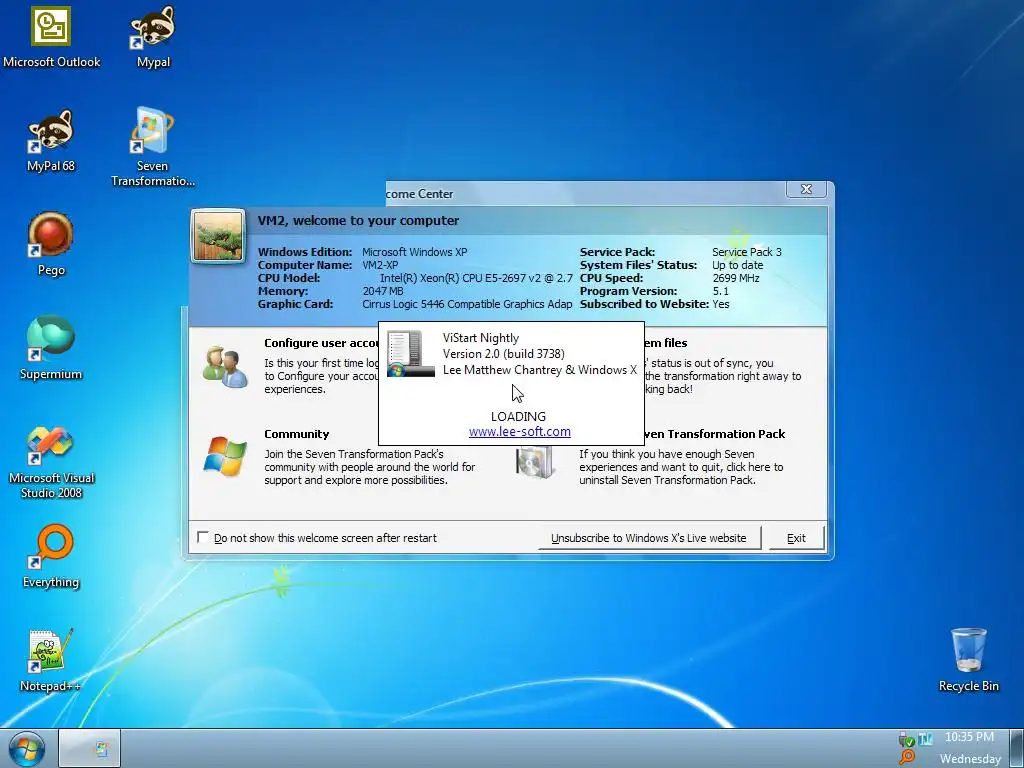Click the ViStart computer icon in splash
Viewport: 1024px width, 768px height.
pos(410,353)
